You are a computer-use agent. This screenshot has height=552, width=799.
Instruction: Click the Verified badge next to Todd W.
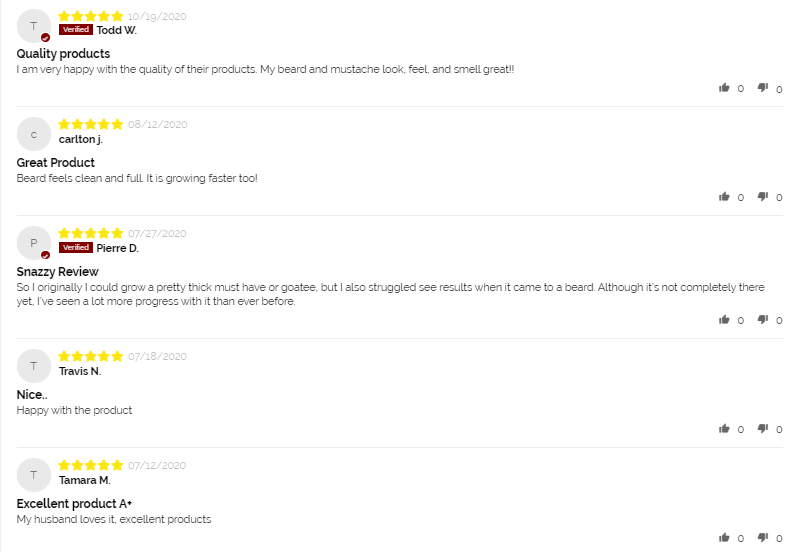click(x=76, y=30)
